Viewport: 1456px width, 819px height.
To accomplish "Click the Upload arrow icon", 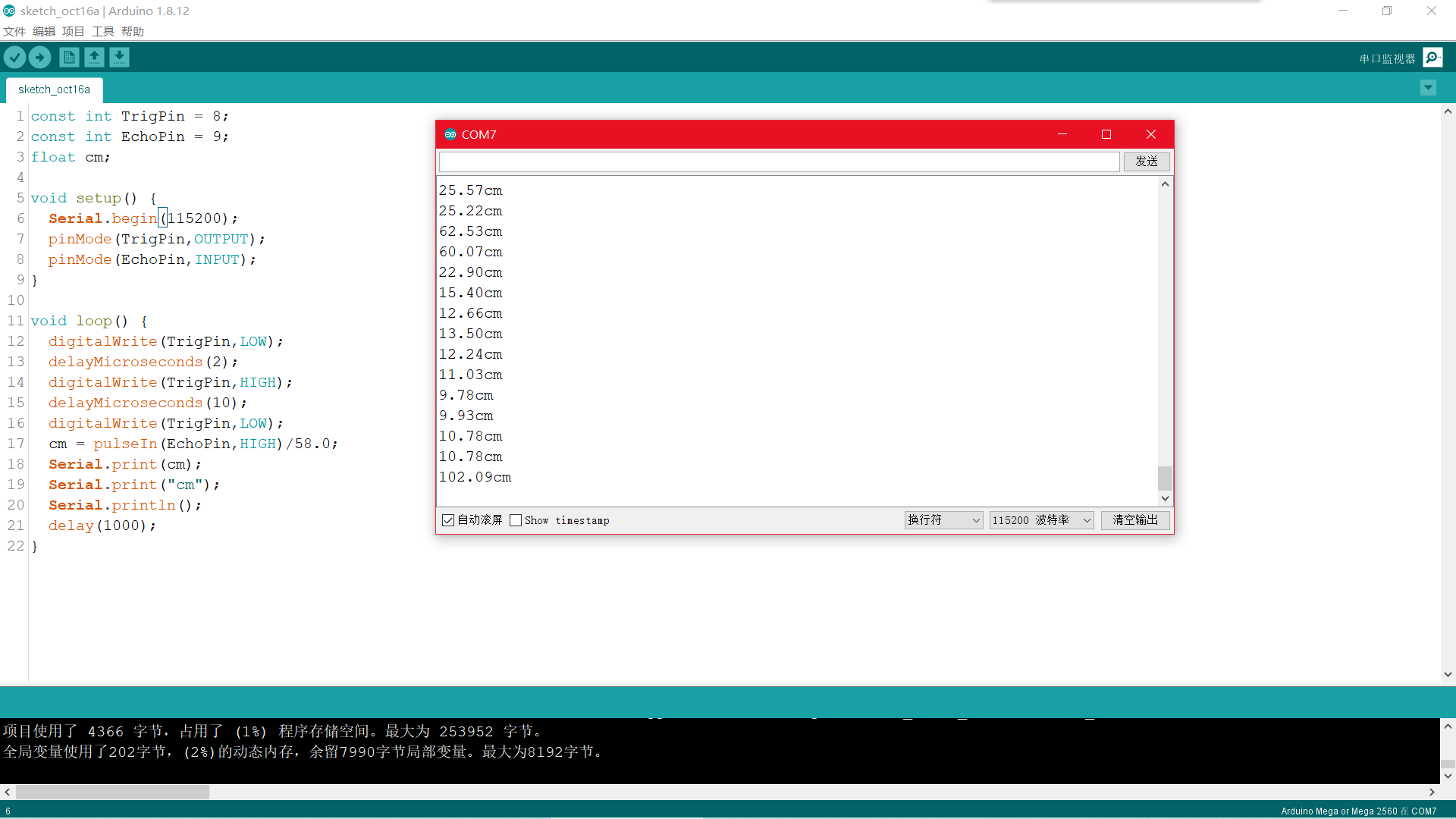I will (39, 58).
